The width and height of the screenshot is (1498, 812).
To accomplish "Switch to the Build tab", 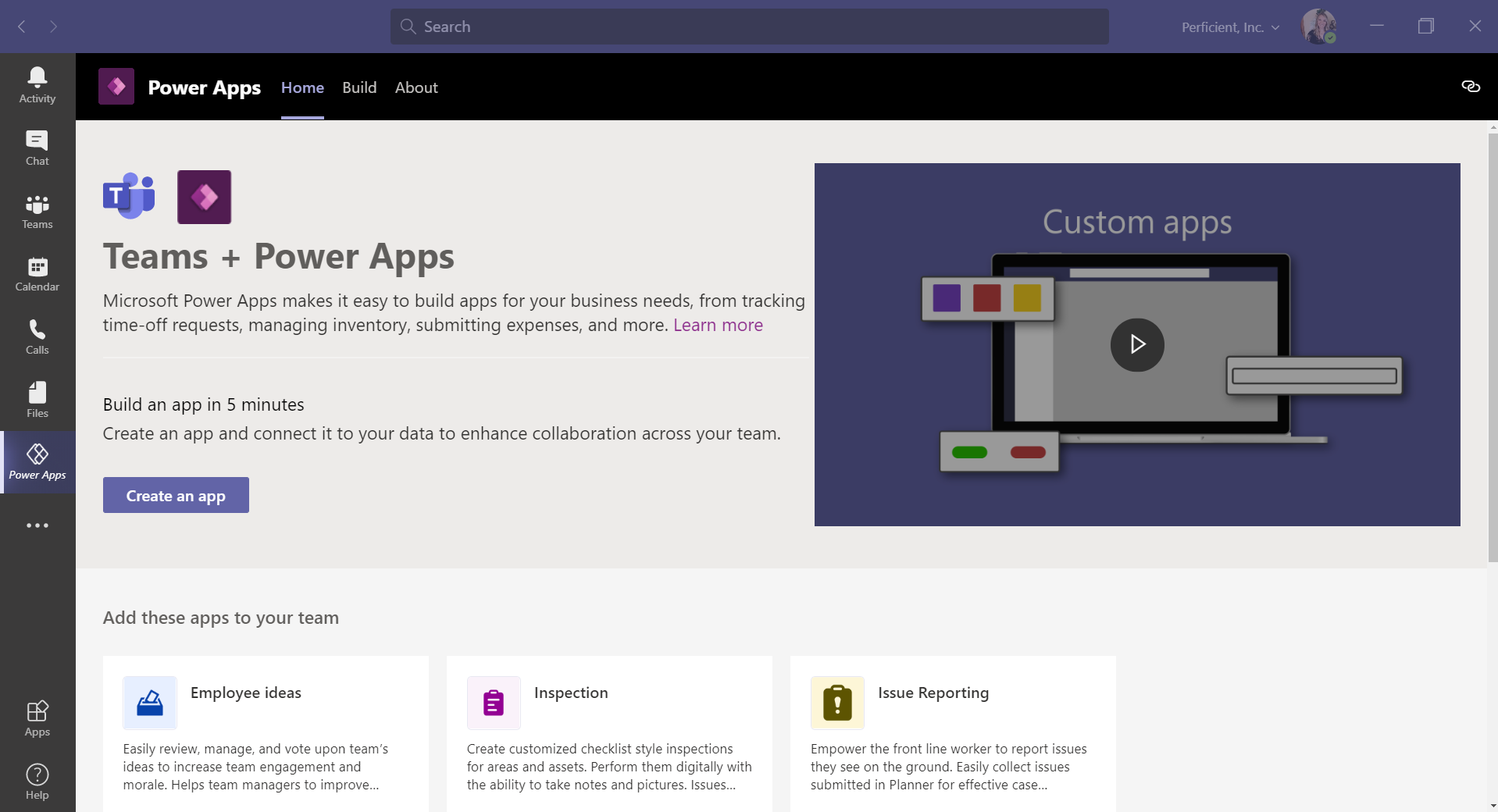I will coord(359,87).
